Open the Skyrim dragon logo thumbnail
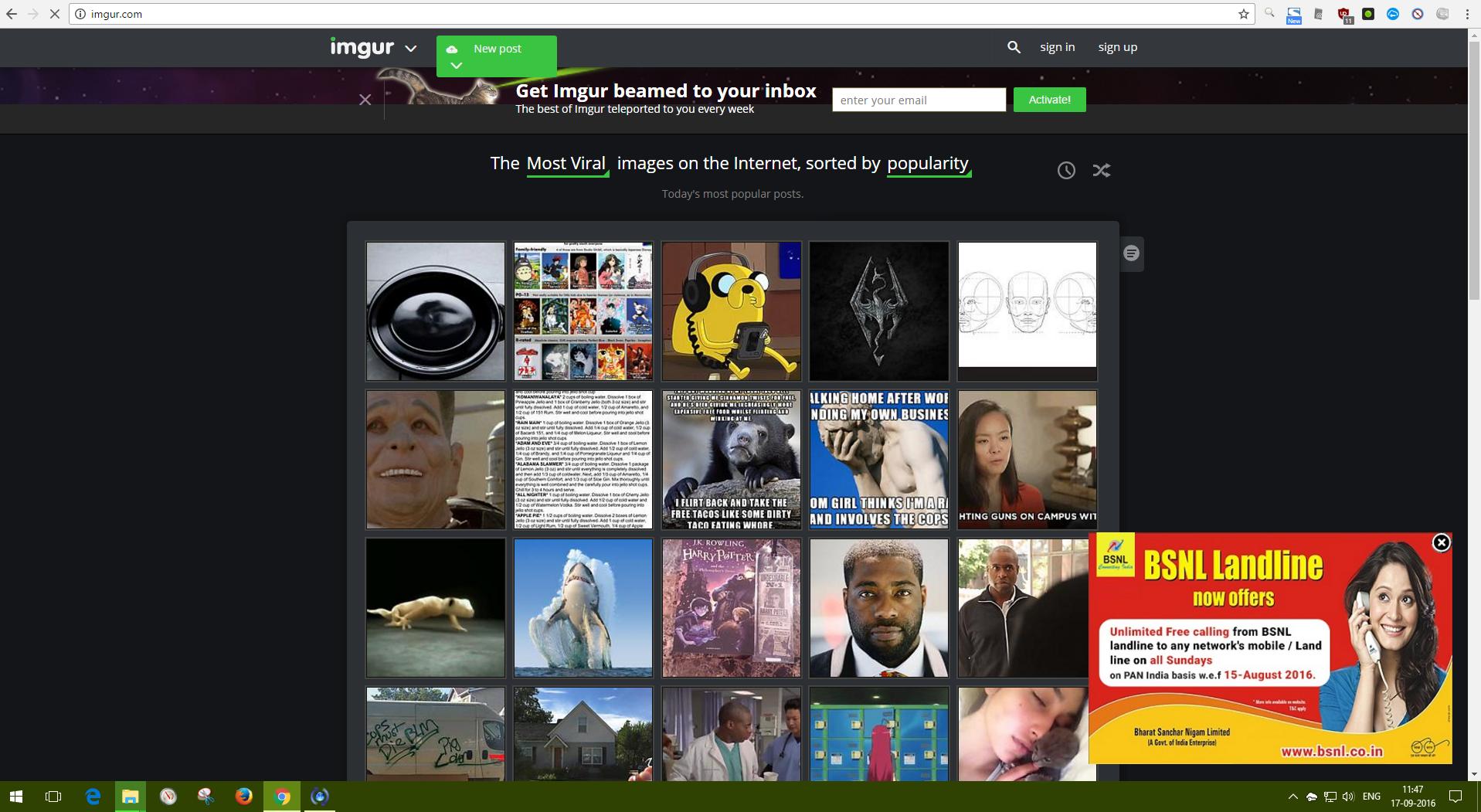Screen dimensions: 1481x812 [878, 311]
